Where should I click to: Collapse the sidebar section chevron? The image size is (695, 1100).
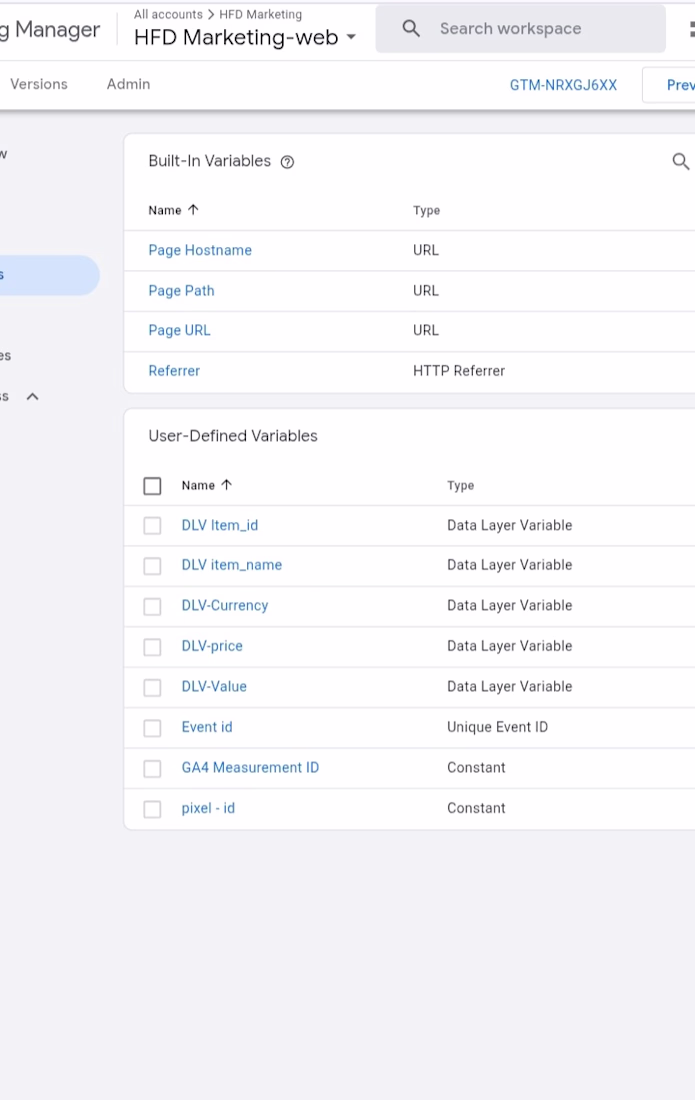coord(32,396)
